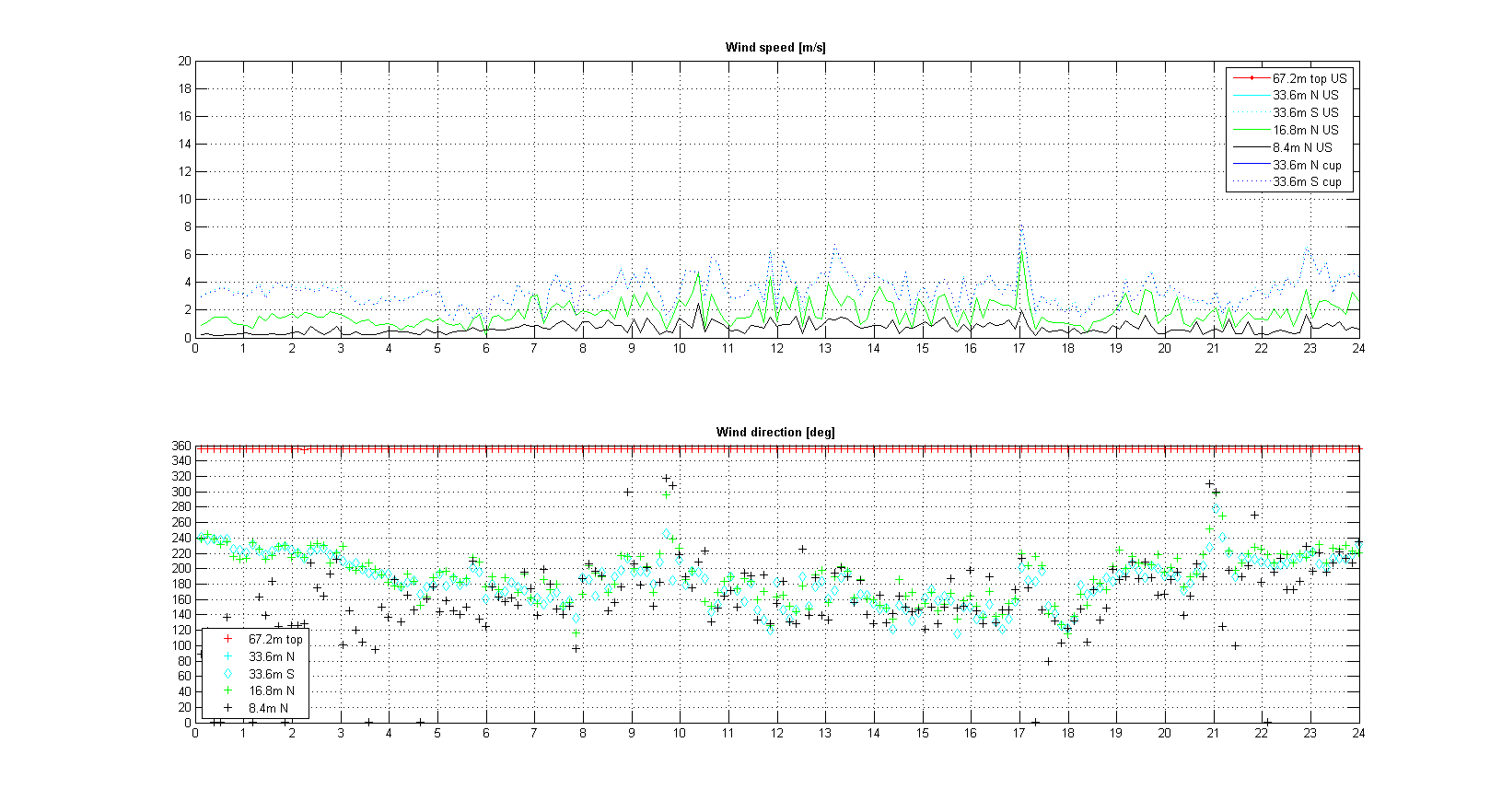
Task: Click the 60 tick label on direction y-axis
Action: coord(185,677)
